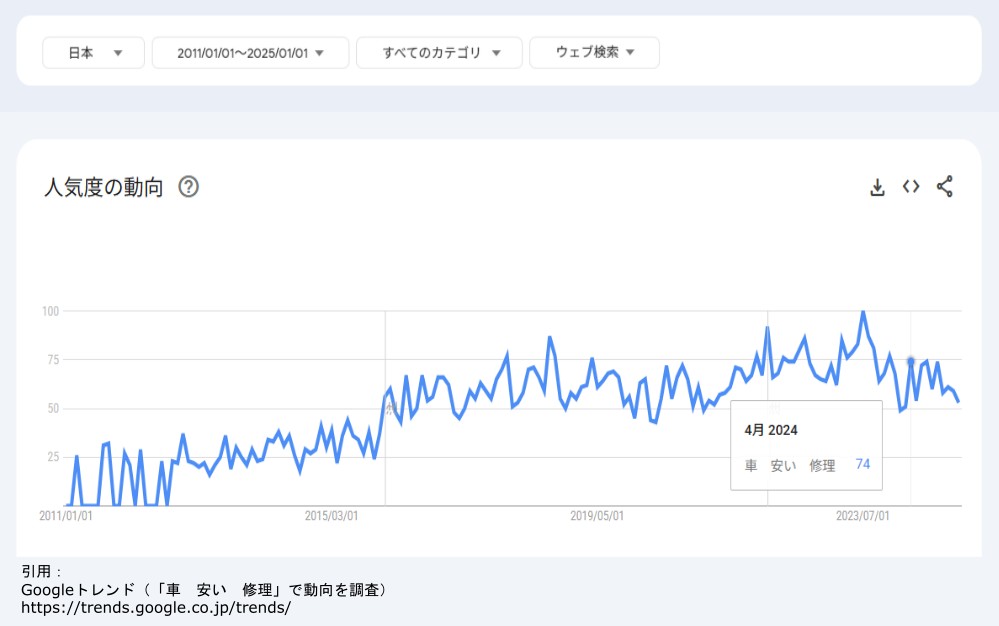
Task: Click the embed code icon
Action: pyautogui.click(x=910, y=186)
